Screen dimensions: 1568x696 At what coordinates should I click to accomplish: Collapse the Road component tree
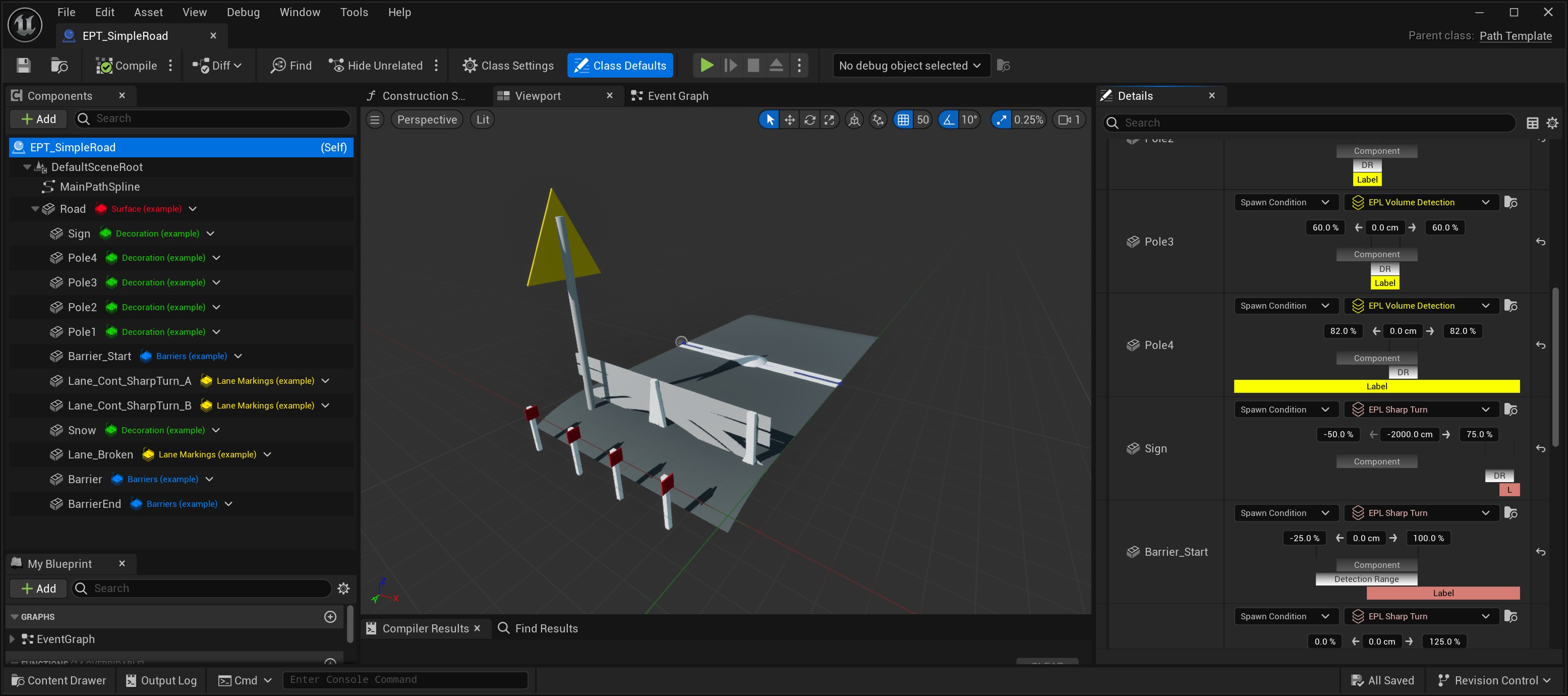[35, 209]
